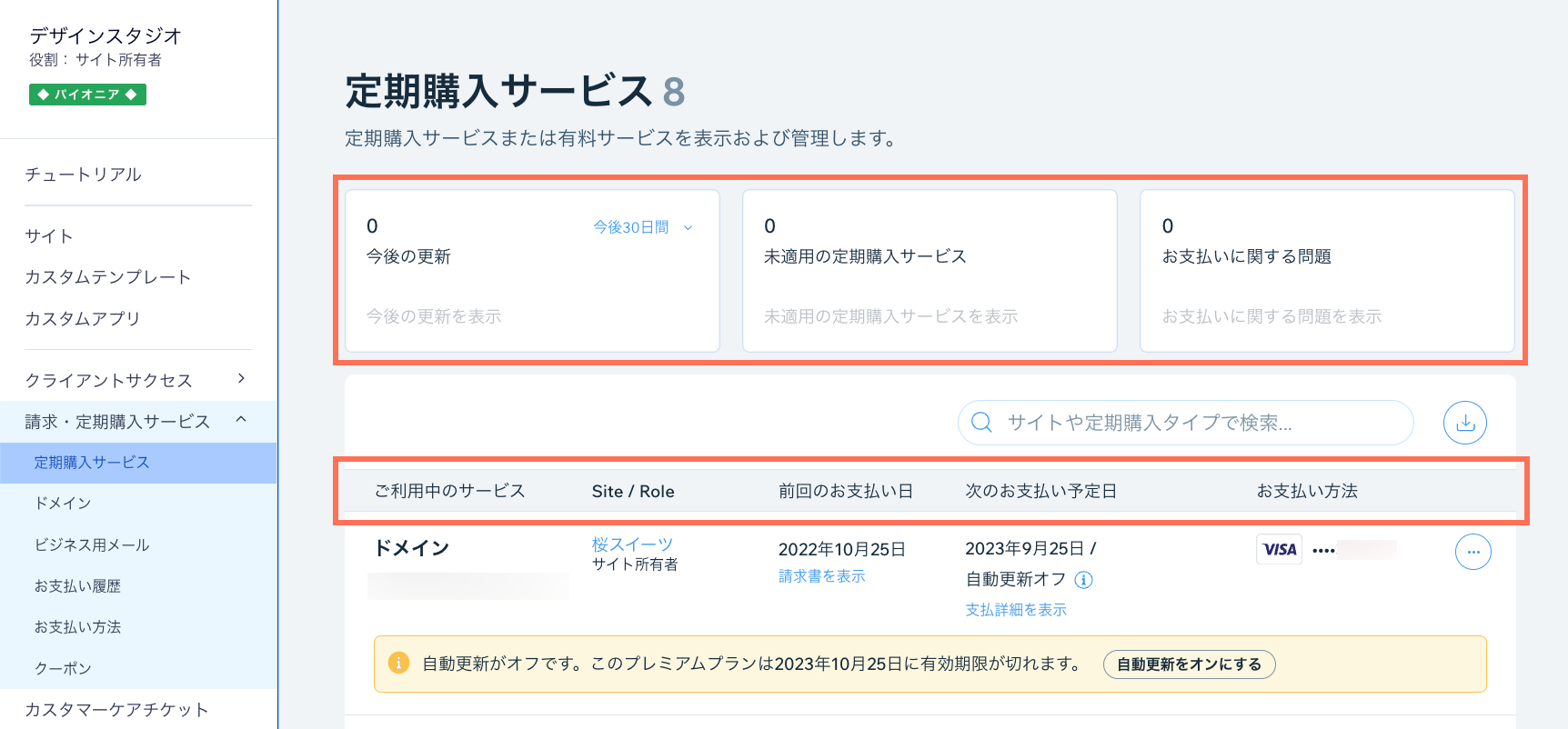Select 定期購入サービス in the sidebar
The width and height of the screenshot is (1568, 729).
[x=138, y=463]
